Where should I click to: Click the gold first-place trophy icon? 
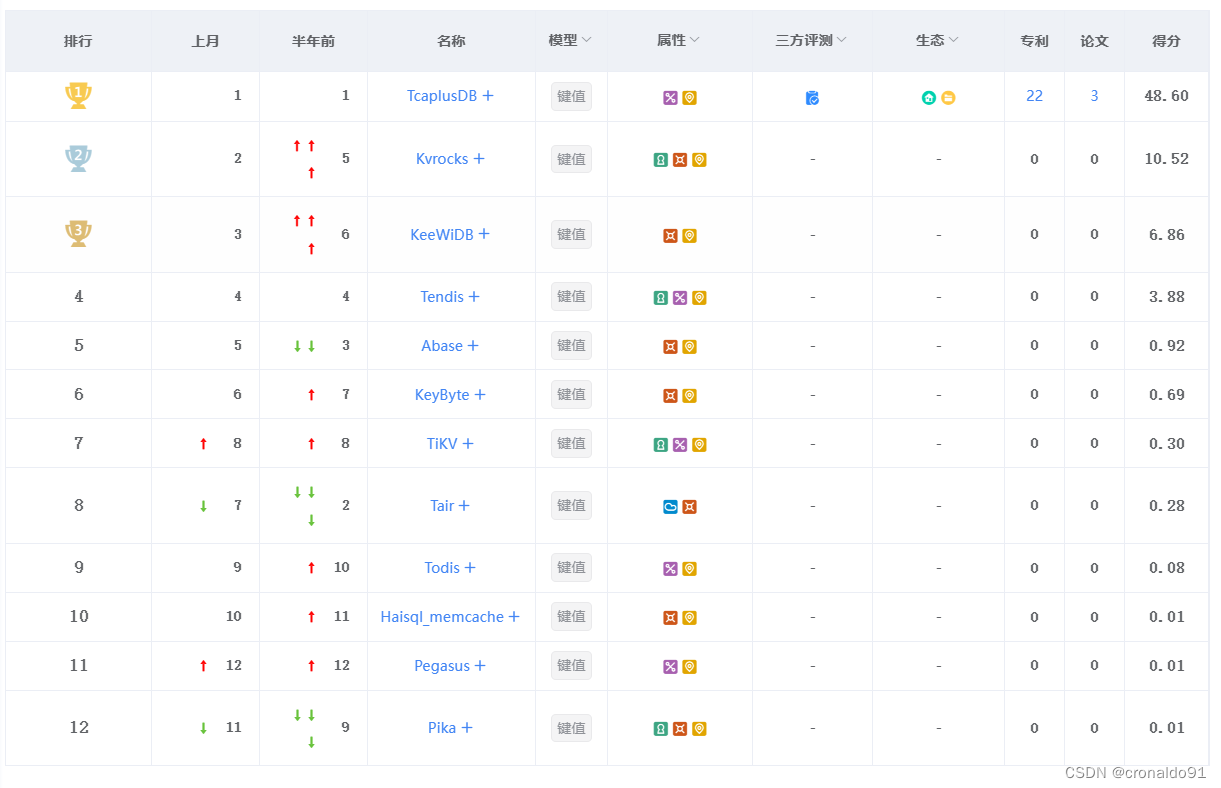[78, 96]
